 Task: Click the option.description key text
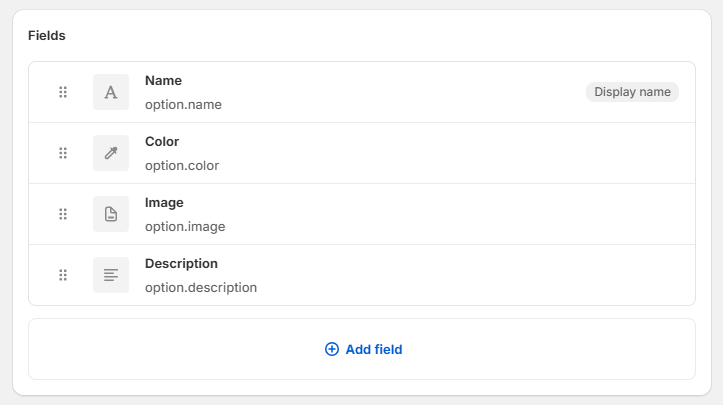(x=201, y=287)
